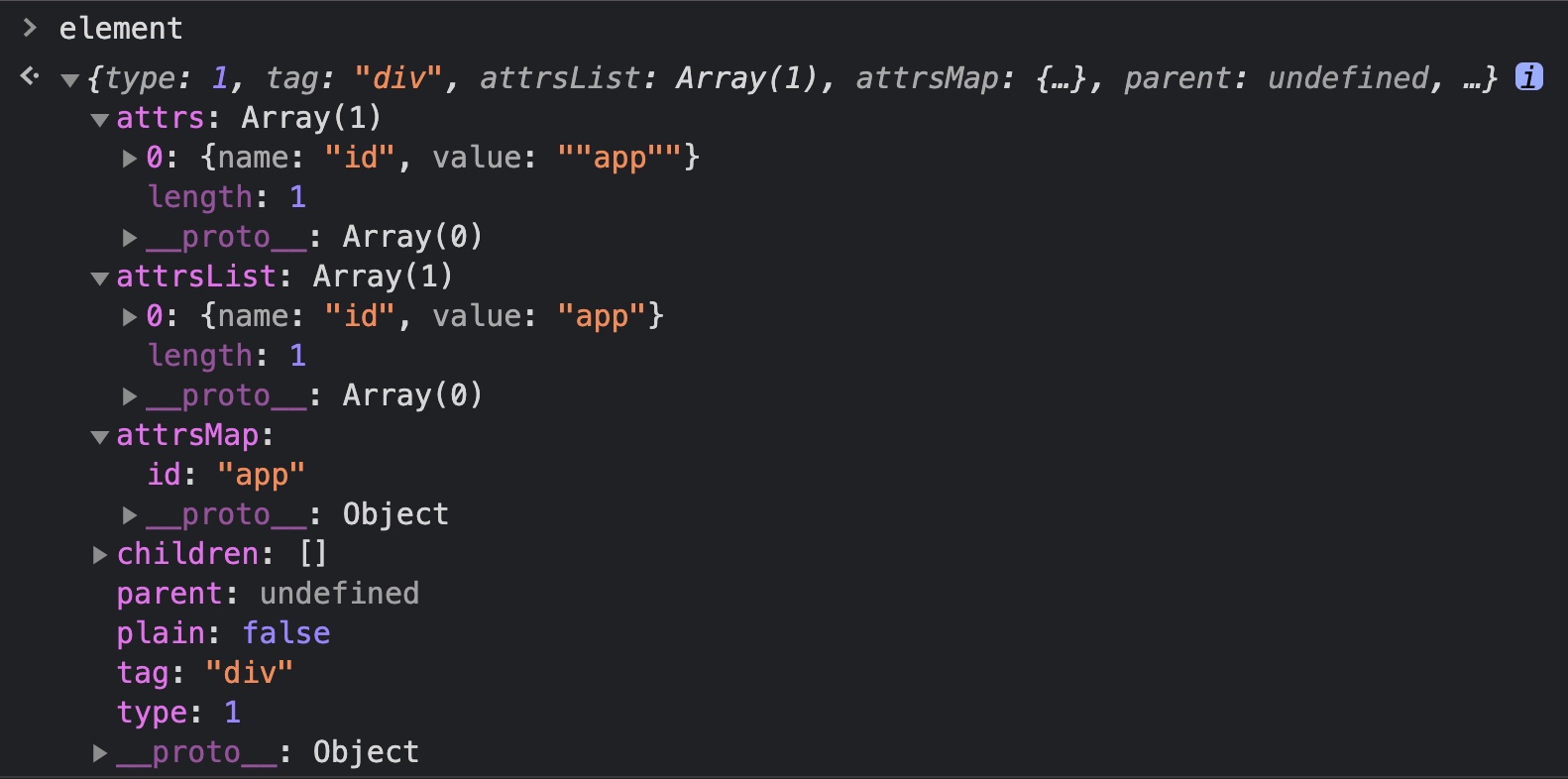
Task: Select the parent: undefined property row
Action: 268,593
